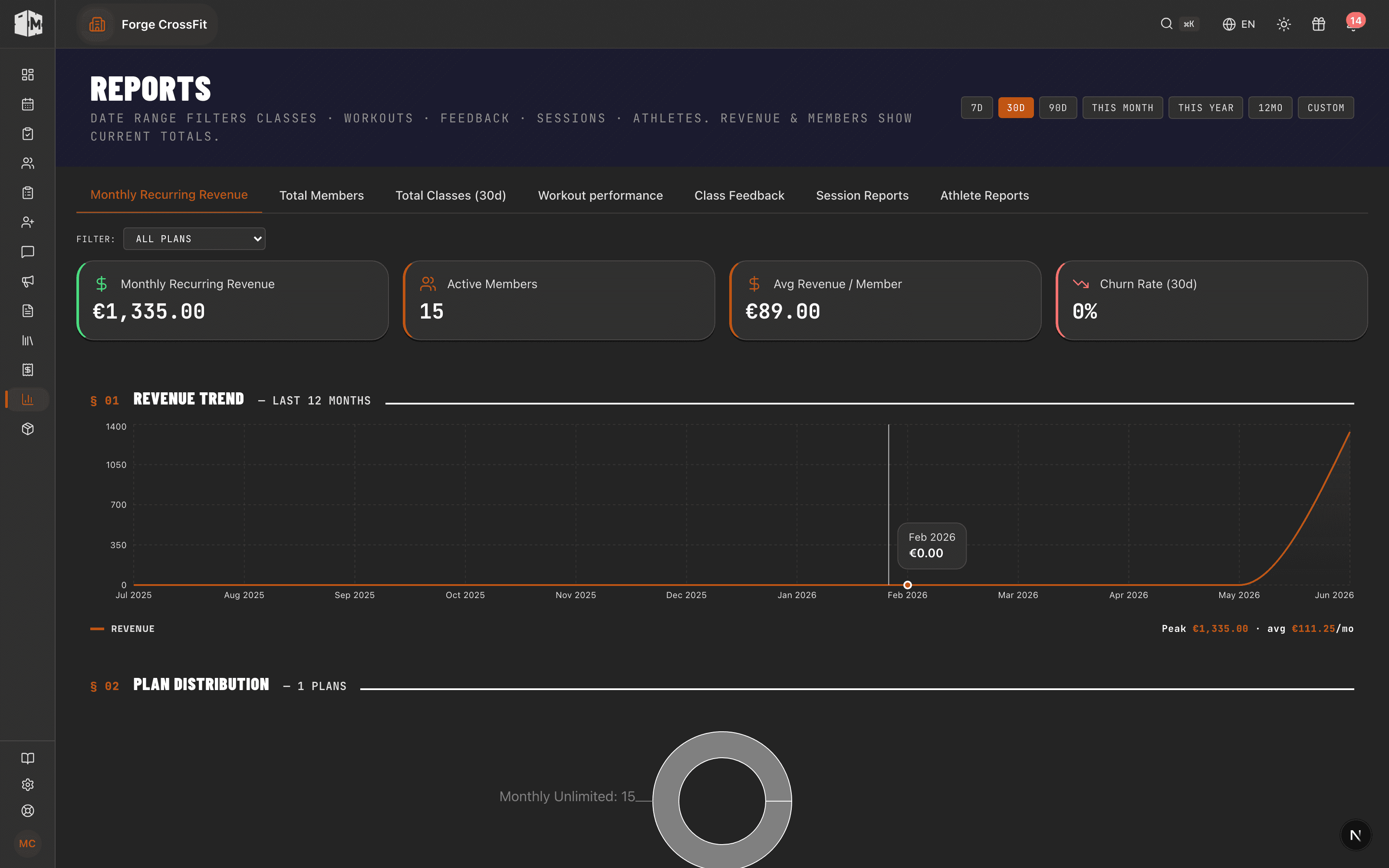Select the 12MO date range
Image resolution: width=1389 pixels, height=868 pixels.
1270,108
